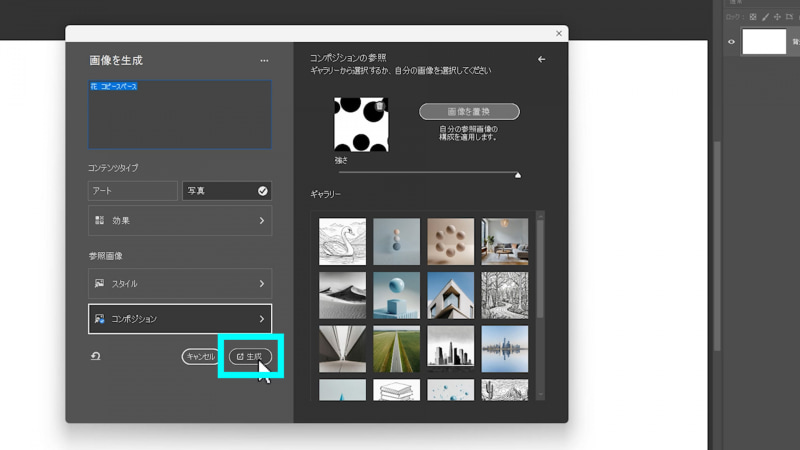Click the lock position icon
Screen dimensions: 800x450
(777, 17)
